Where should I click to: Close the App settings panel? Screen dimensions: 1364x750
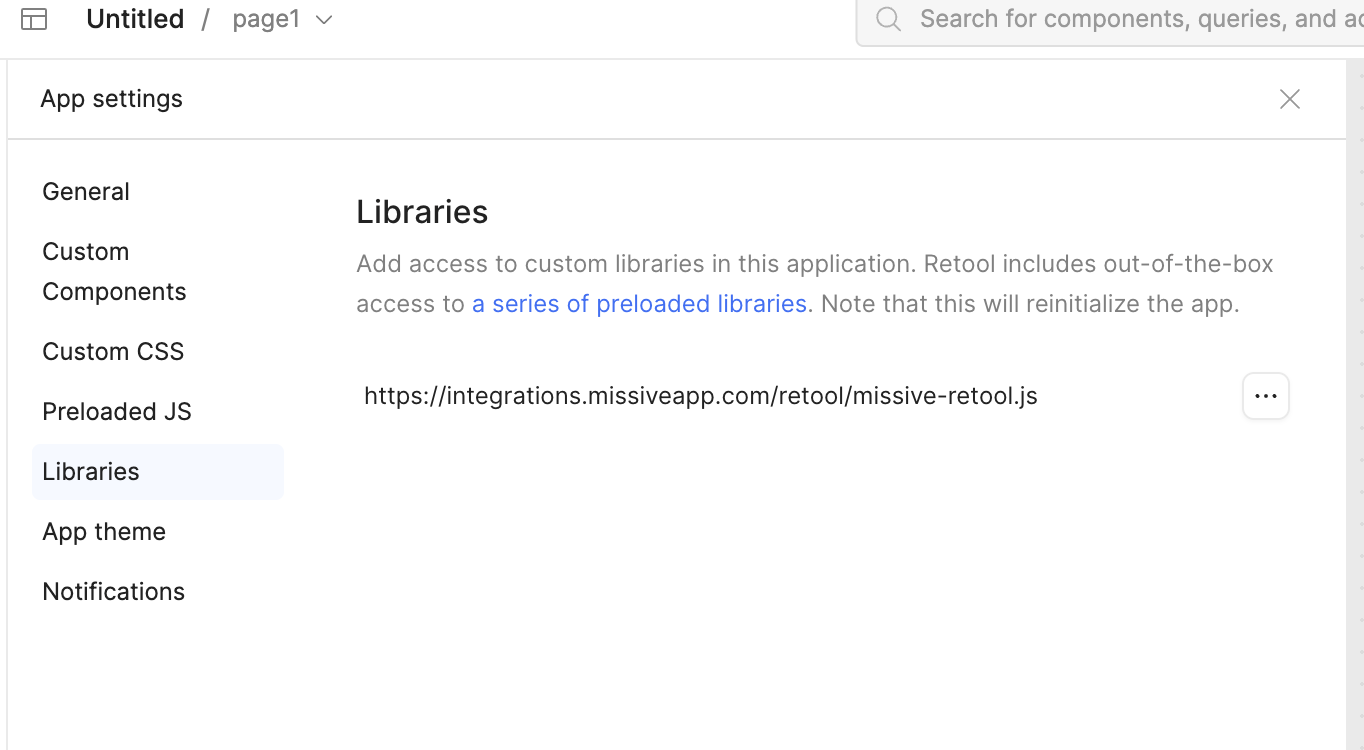[1289, 99]
